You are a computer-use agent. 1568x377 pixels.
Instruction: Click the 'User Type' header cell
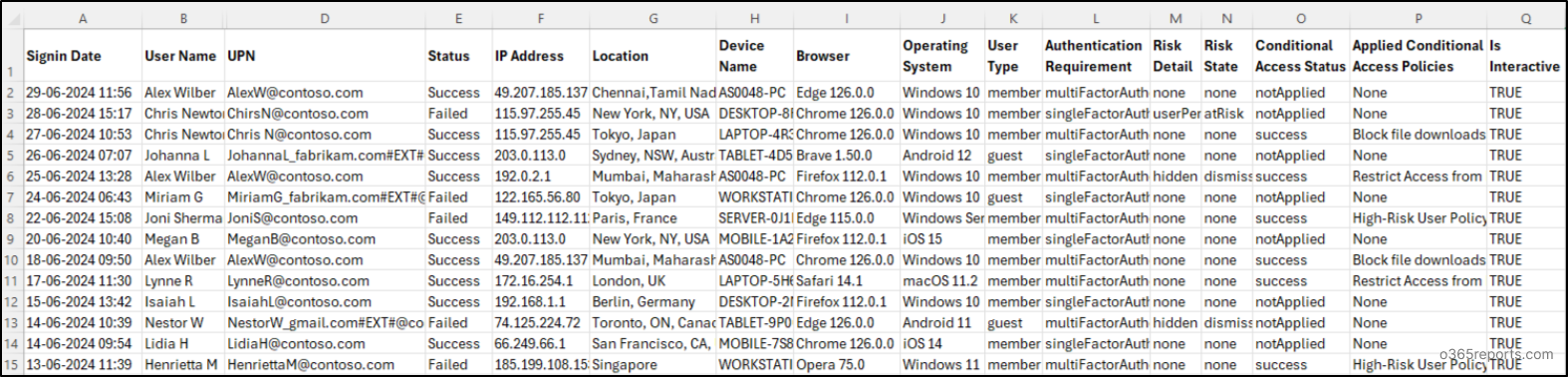tap(1013, 56)
